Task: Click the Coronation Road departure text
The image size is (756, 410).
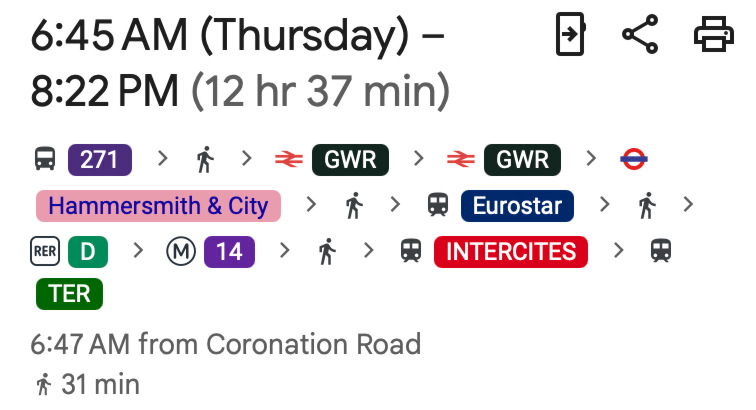Action: click(225, 345)
